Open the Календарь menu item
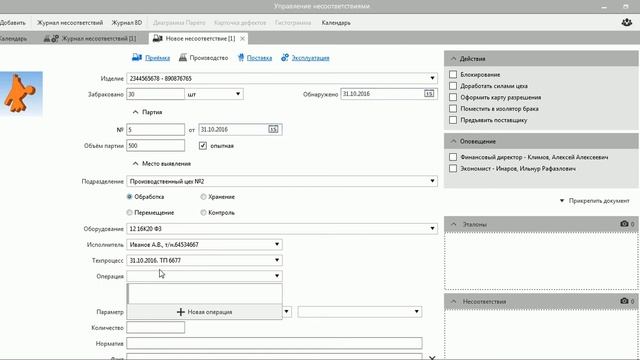Image resolution: width=640 pixels, height=360 pixels. click(x=336, y=23)
